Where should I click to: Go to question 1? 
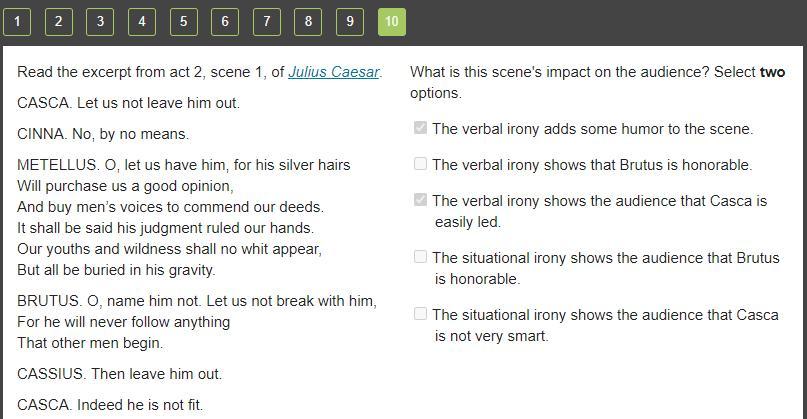[17, 21]
